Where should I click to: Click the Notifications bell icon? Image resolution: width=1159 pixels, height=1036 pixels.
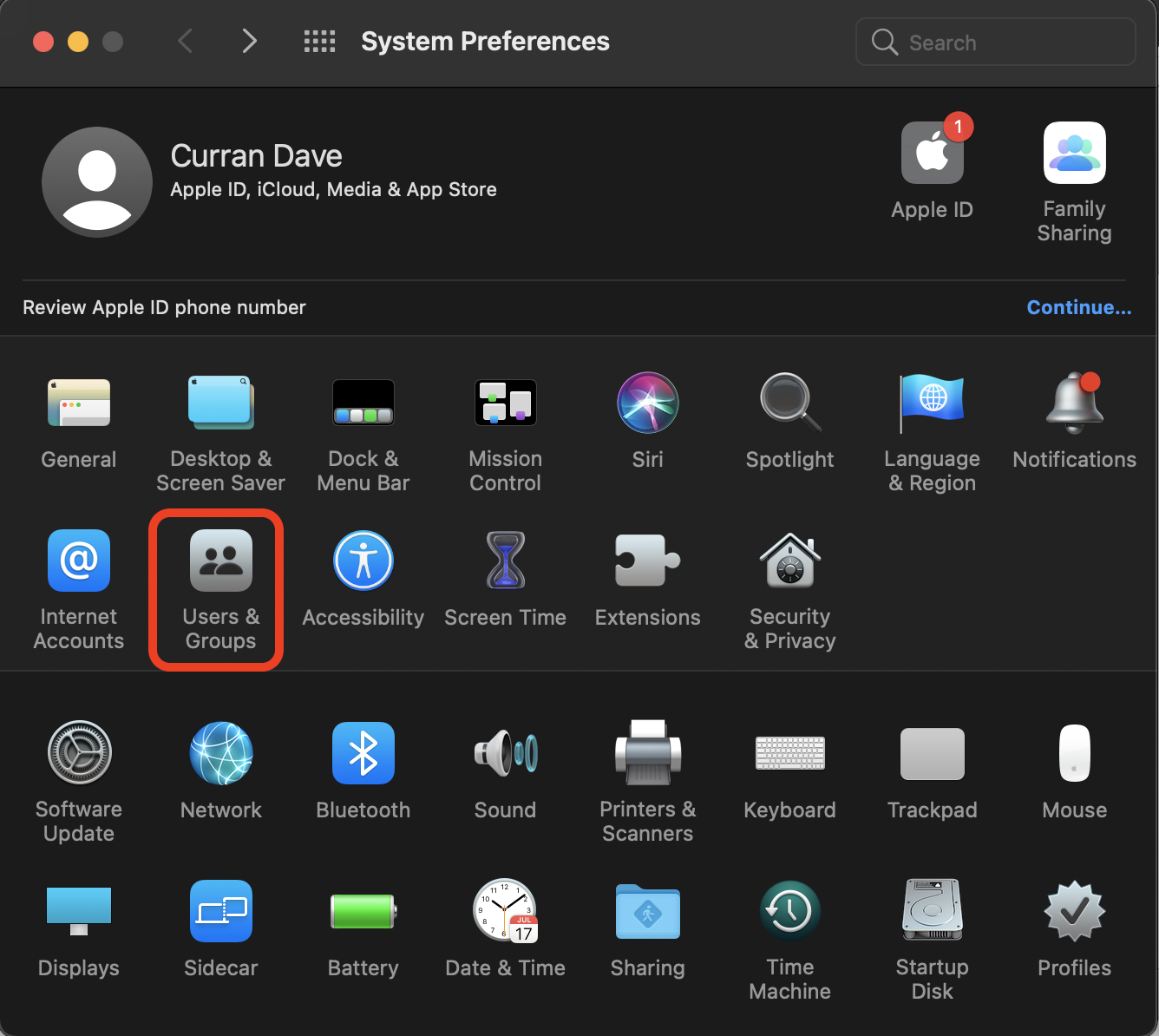pyautogui.click(x=1074, y=403)
